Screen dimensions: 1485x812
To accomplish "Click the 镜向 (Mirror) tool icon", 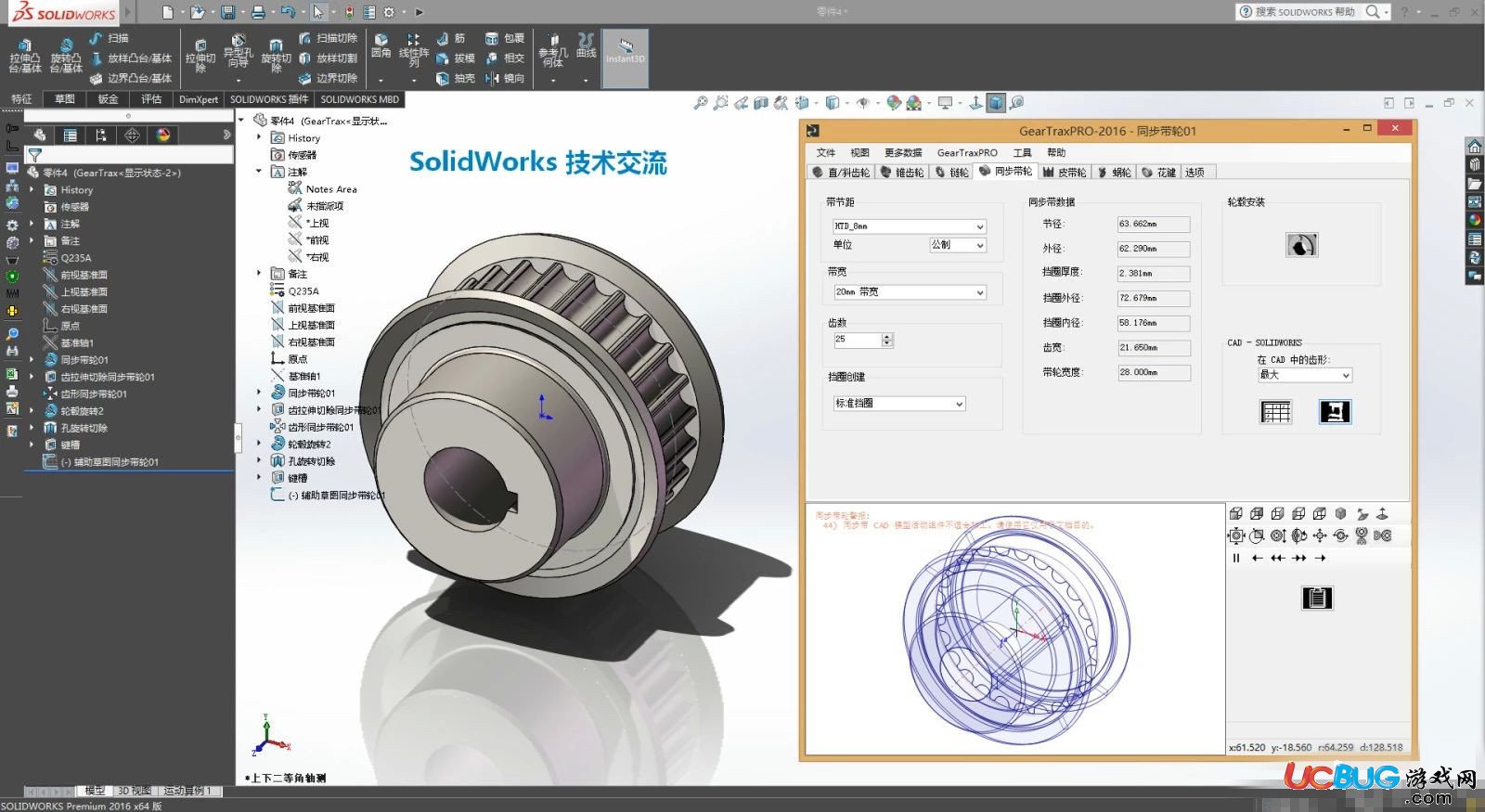I will pyautogui.click(x=505, y=79).
